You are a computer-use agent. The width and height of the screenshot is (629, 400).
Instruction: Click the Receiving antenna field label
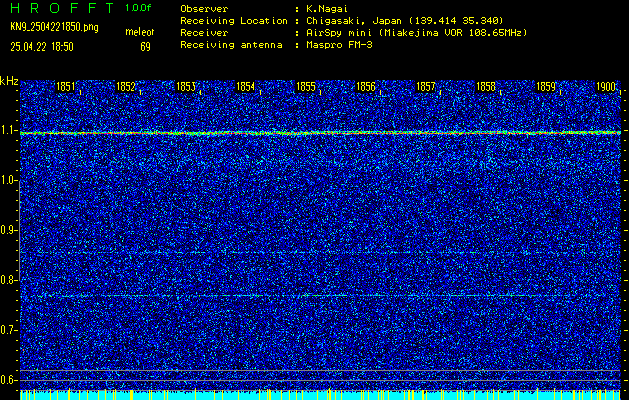coord(231,45)
